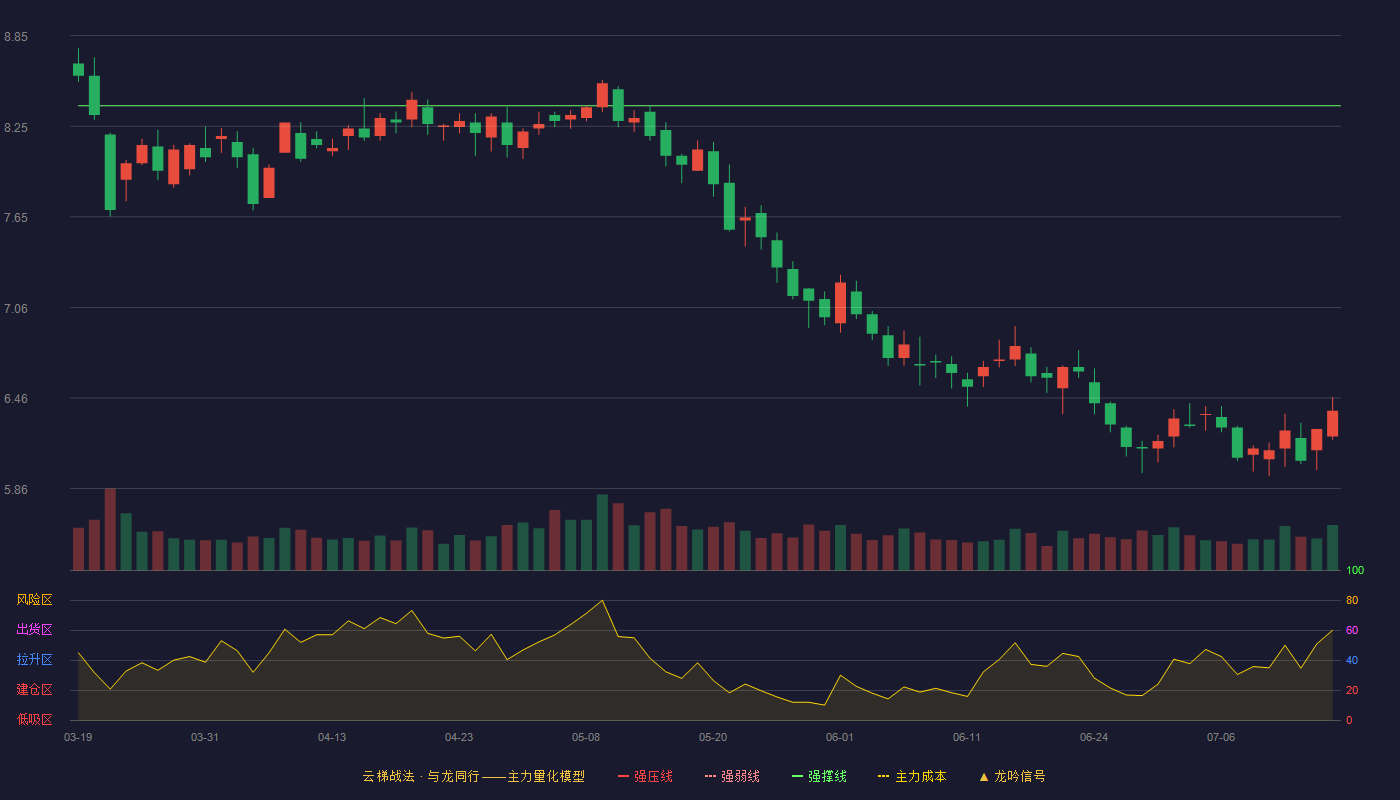Click the 06-24 date axis label

pyautogui.click(x=1094, y=737)
